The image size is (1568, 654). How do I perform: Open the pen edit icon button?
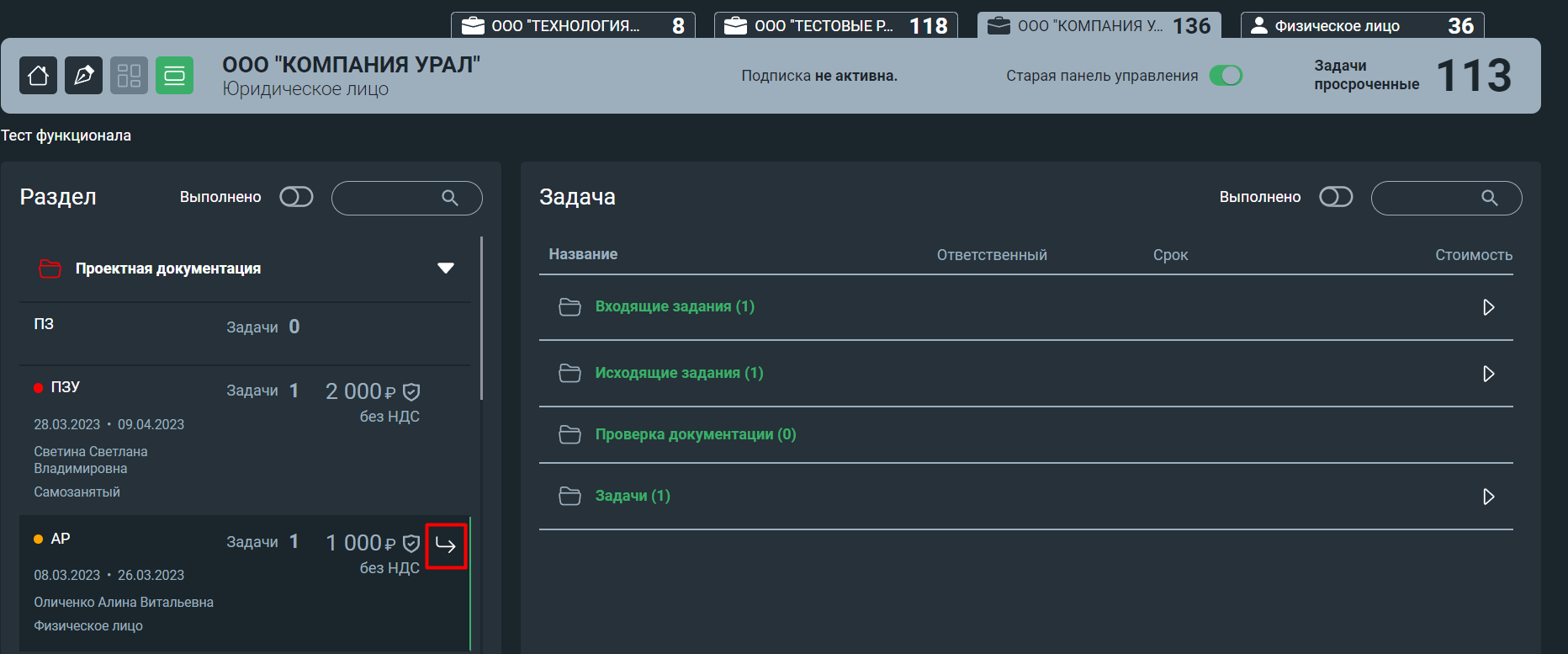point(84,76)
